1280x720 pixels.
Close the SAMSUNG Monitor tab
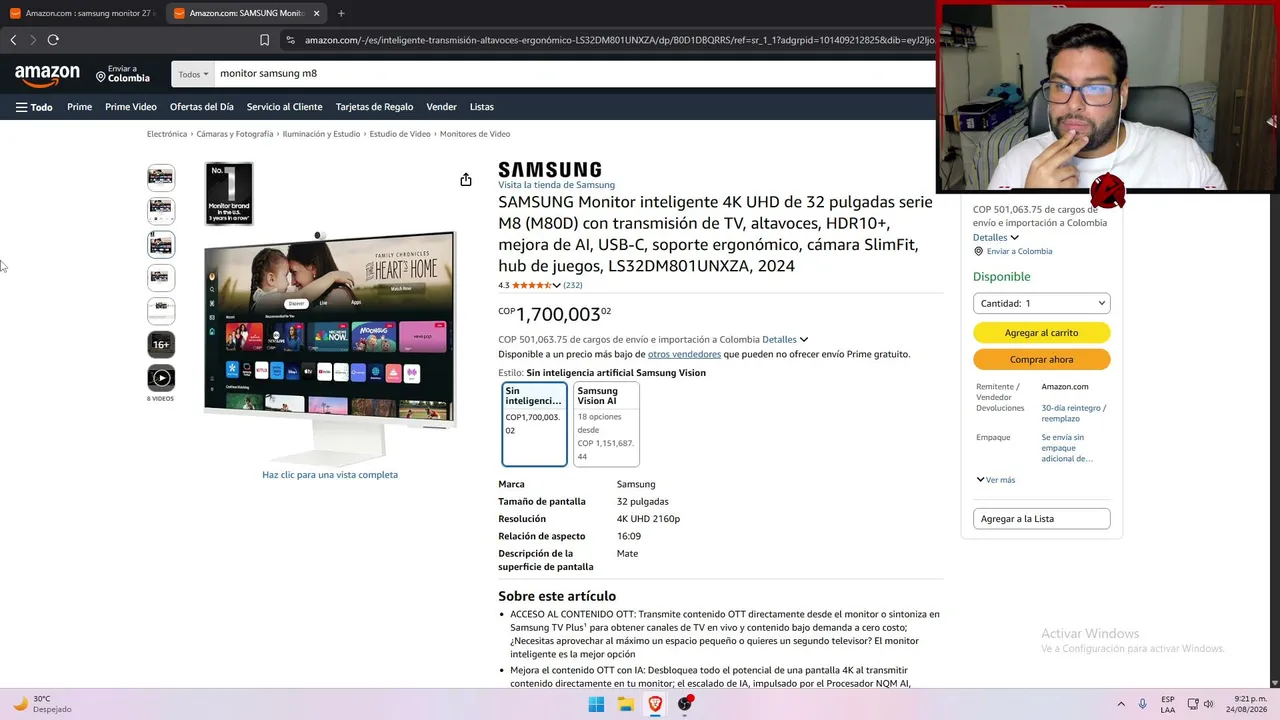[317, 13]
